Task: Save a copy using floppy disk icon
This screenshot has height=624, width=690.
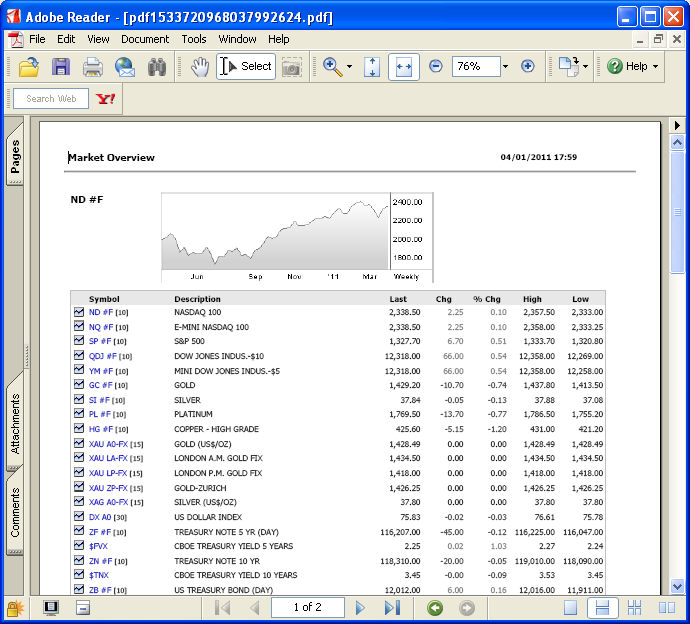Action: click(61, 67)
